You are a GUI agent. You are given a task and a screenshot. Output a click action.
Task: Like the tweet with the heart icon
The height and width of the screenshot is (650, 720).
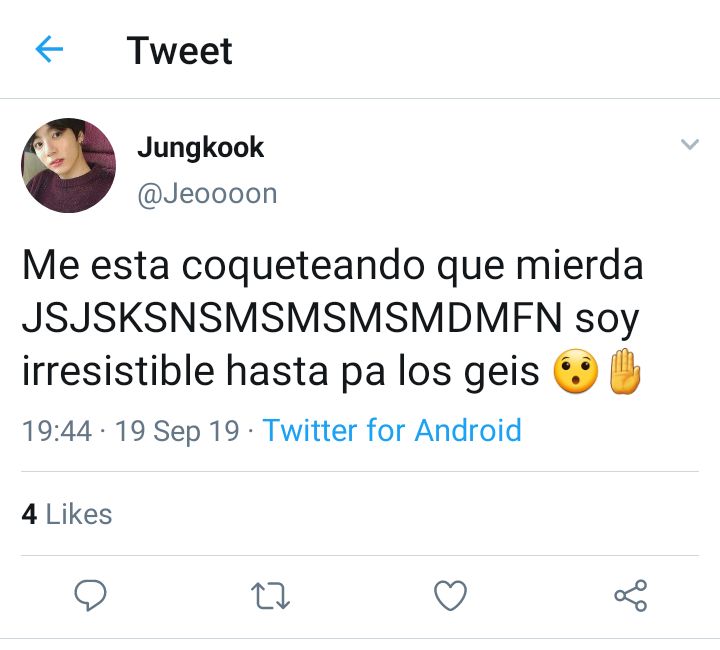click(x=450, y=595)
